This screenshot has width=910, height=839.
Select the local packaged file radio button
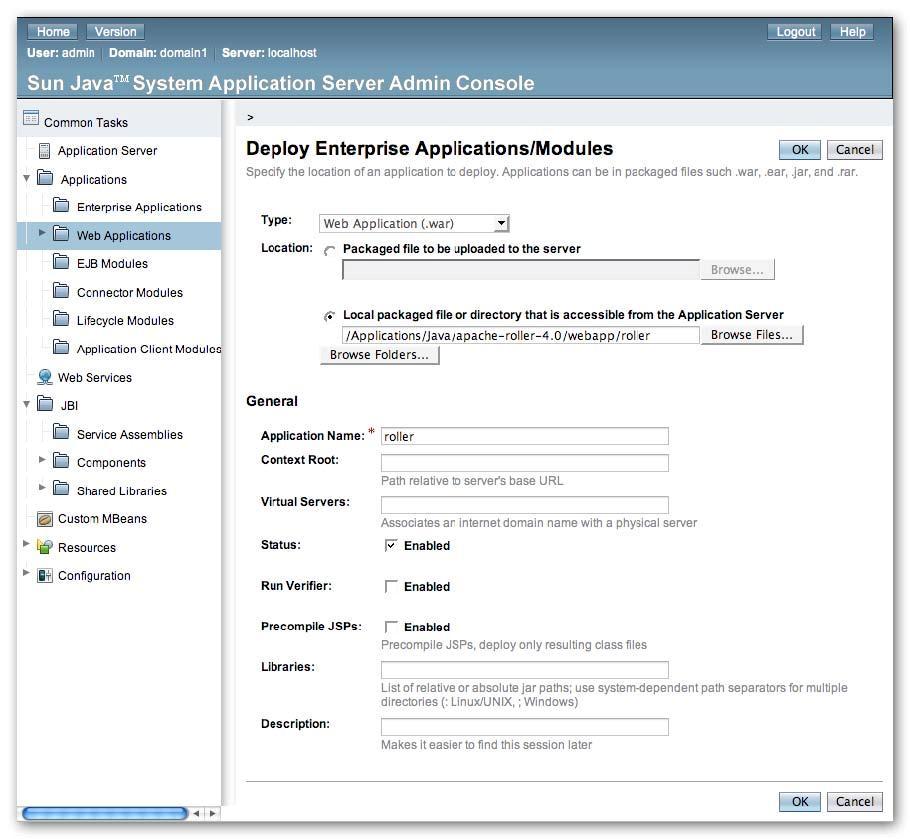tap(330, 316)
